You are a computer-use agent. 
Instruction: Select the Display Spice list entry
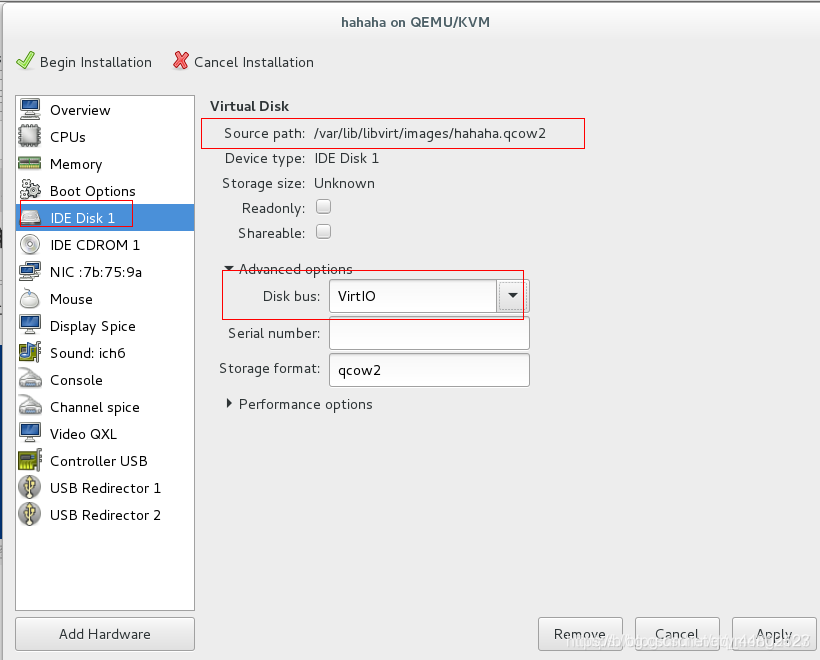pos(105,326)
